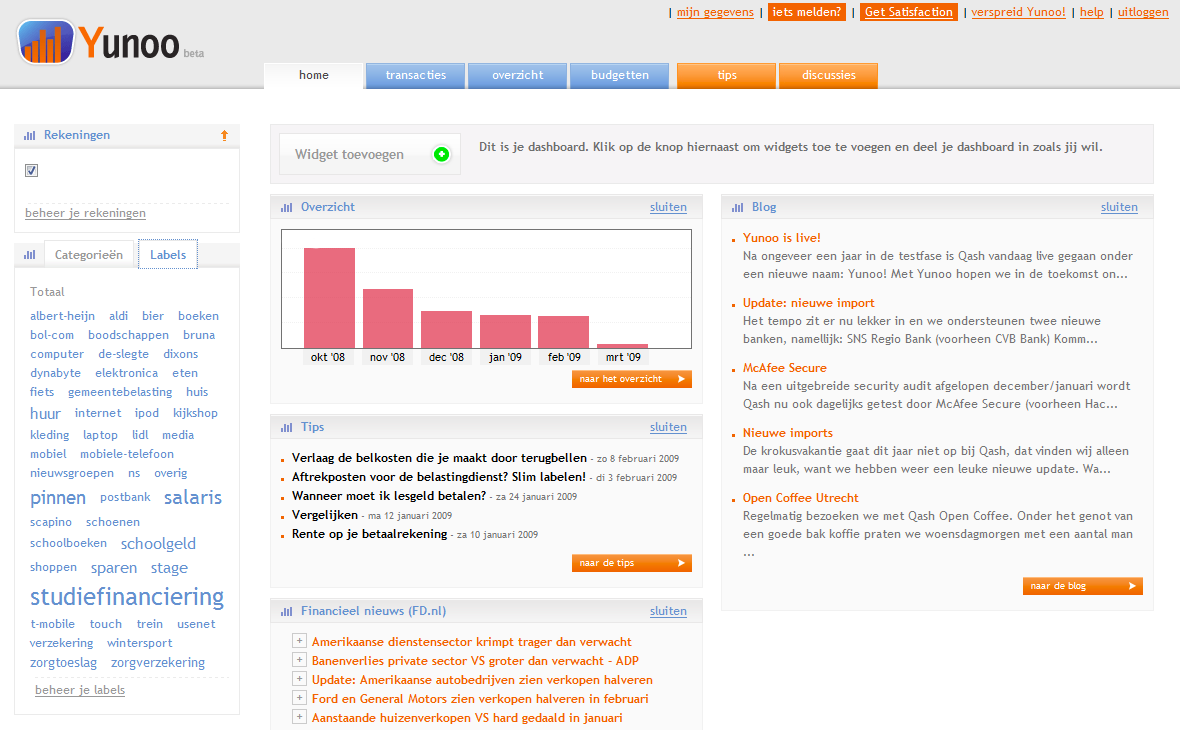Click the chart icon beside Blog title
Screen dimensions: 1180x730
click(738, 208)
